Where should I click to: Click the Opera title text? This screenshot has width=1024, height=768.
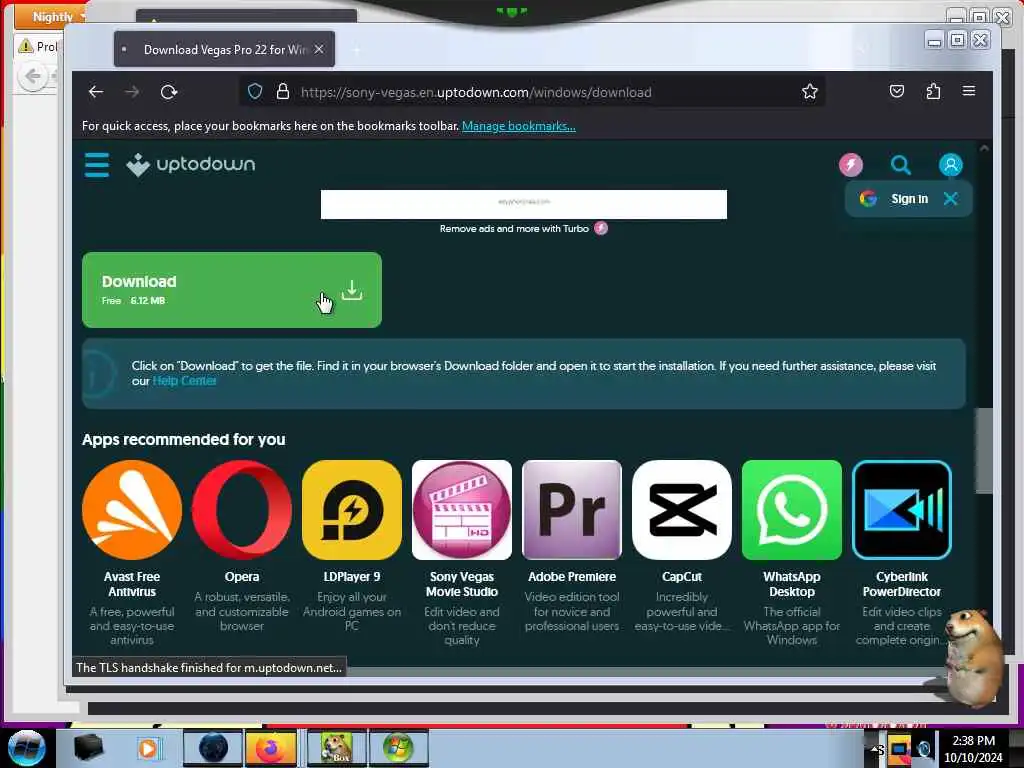coord(242,577)
